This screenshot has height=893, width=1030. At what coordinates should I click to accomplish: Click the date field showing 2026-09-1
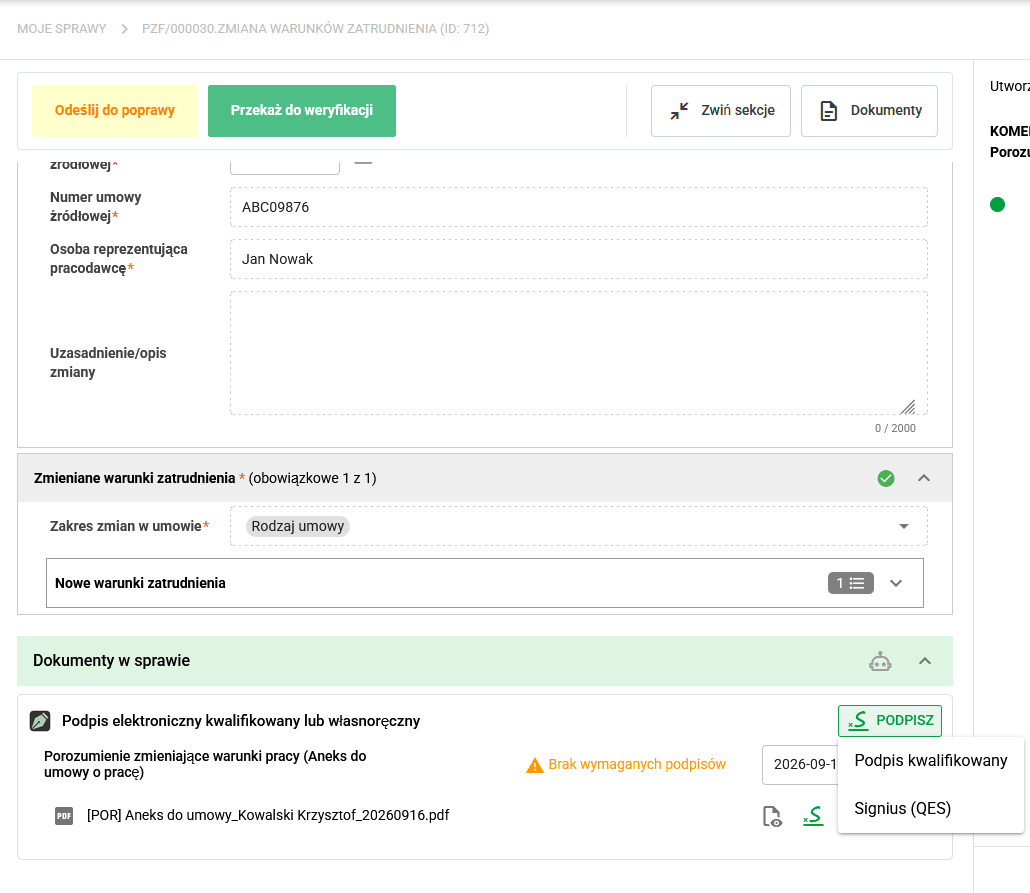point(800,764)
